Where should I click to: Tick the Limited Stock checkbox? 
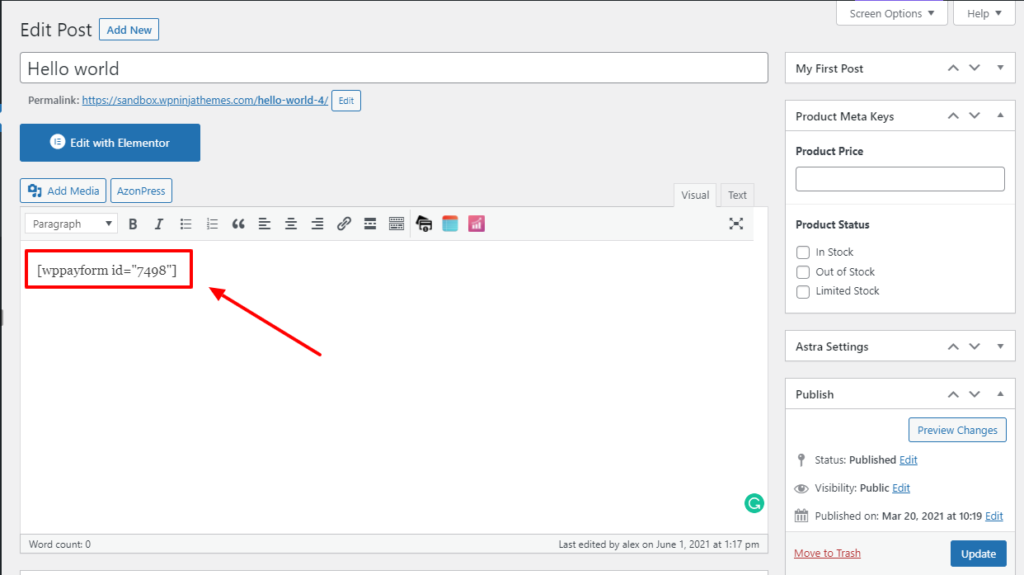803,292
